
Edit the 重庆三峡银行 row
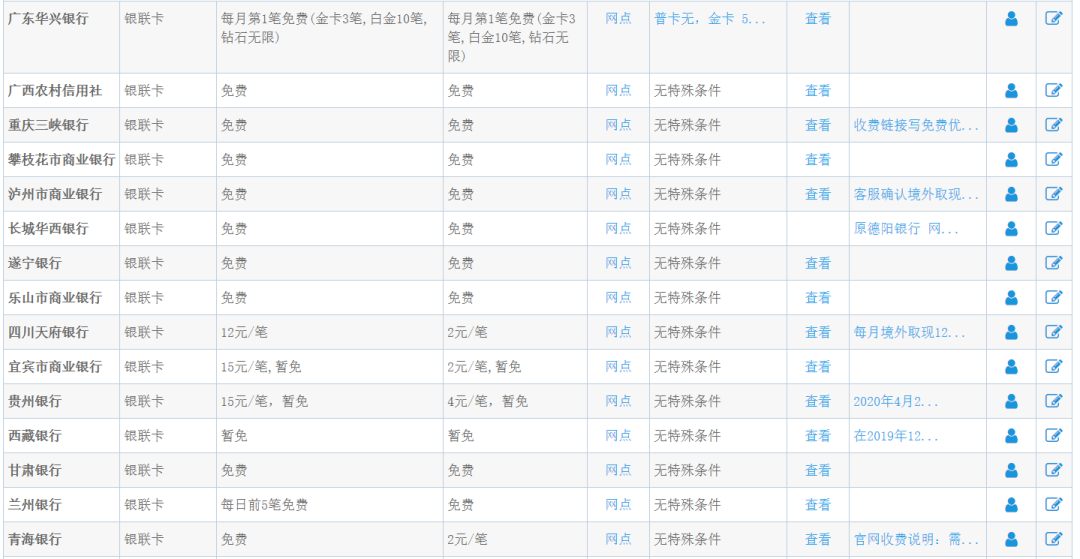(x=1054, y=125)
